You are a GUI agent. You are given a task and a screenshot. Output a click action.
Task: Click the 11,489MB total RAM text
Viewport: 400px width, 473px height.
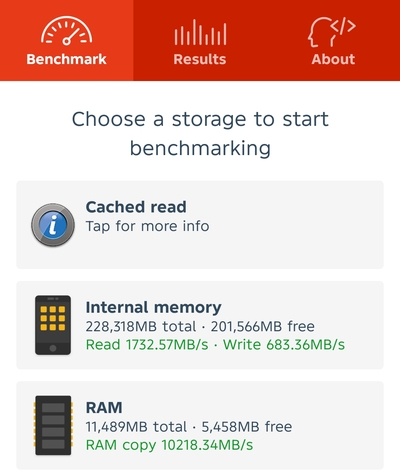tap(136, 427)
